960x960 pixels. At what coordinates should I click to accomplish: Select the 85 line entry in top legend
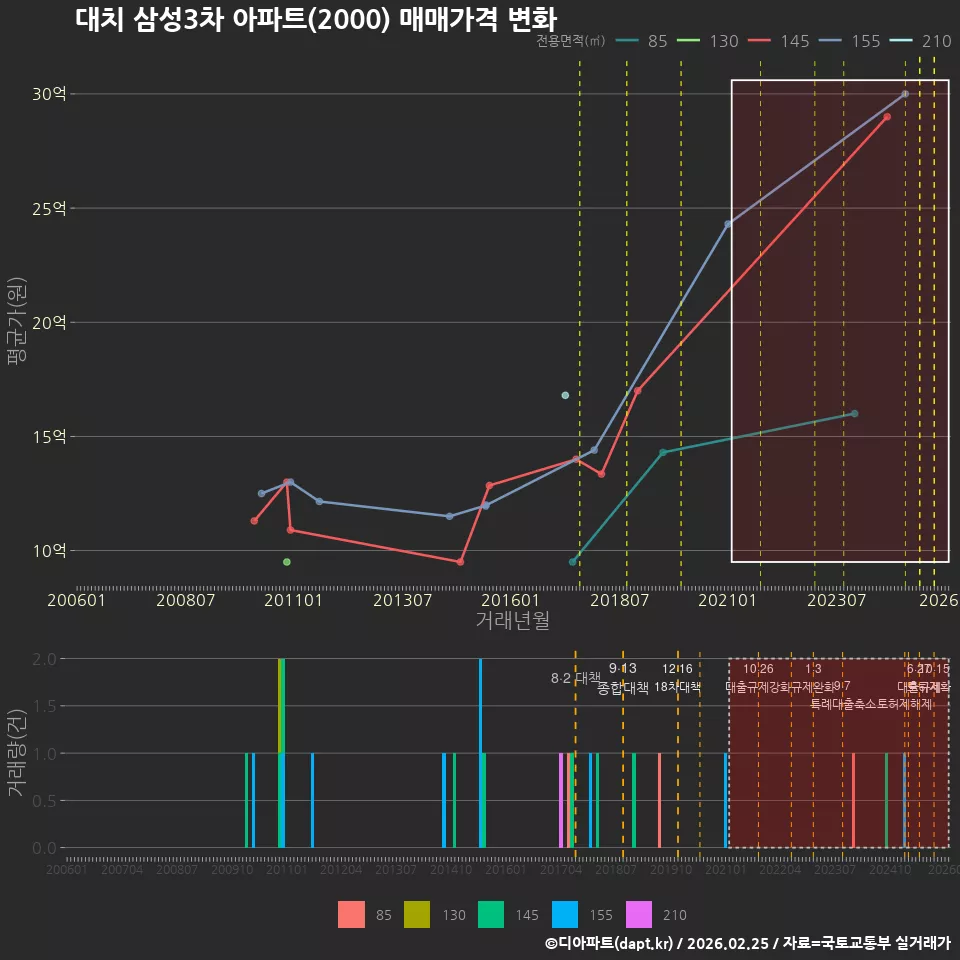pyautogui.click(x=641, y=41)
